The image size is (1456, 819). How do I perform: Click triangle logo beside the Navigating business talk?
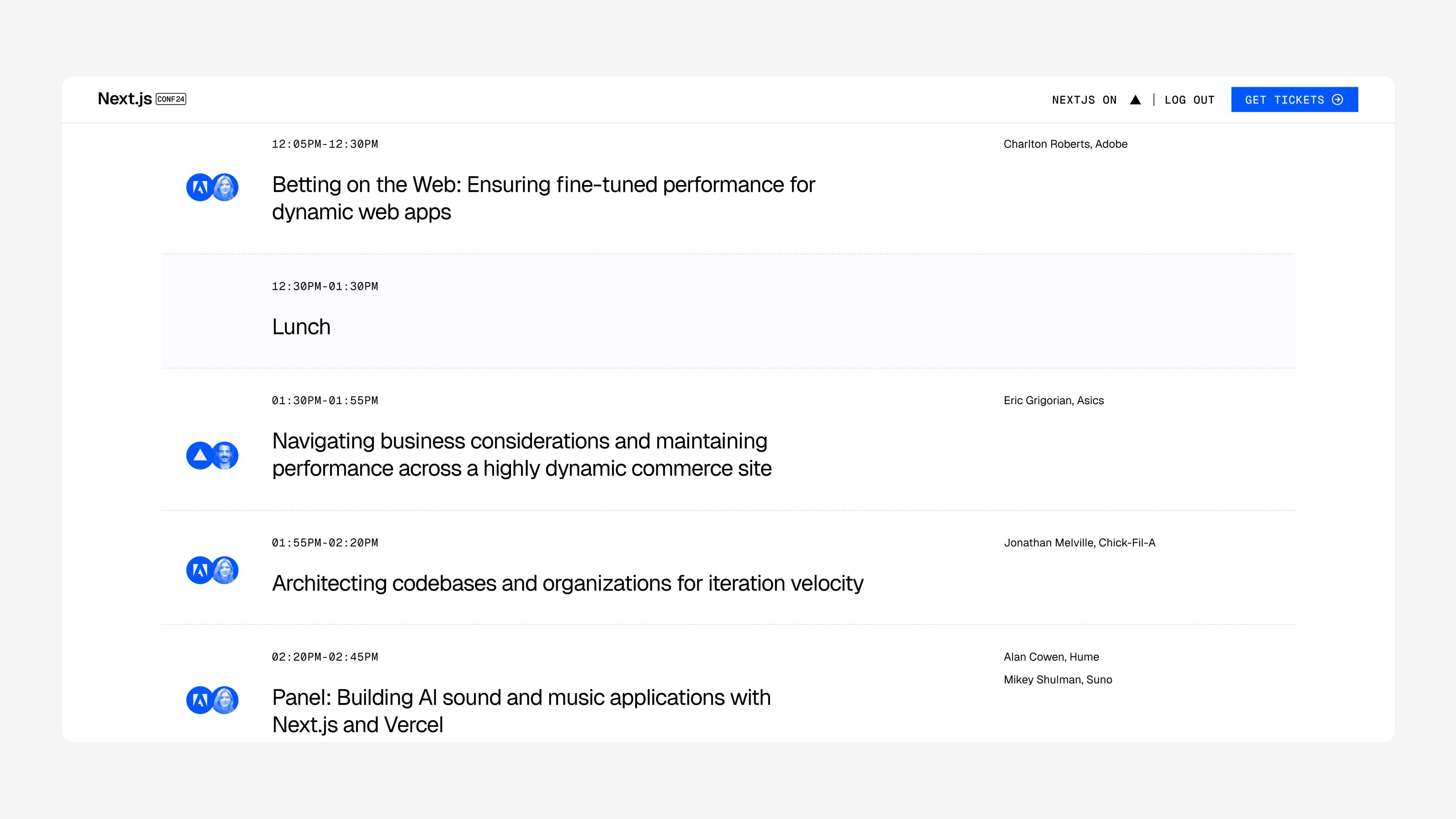coord(199,455)
